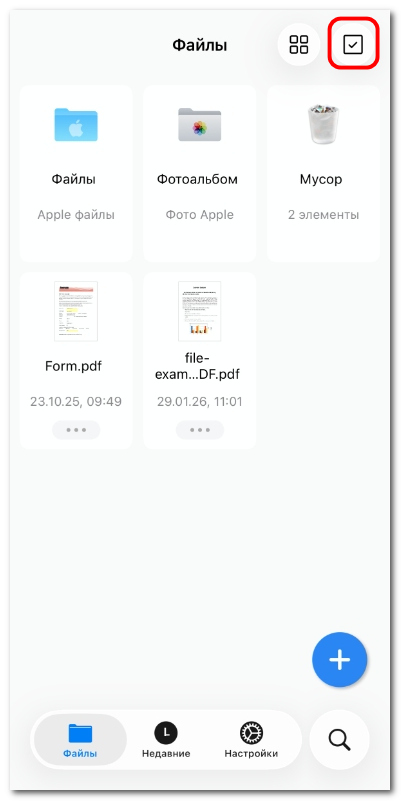Select the clock icon for Недавние
Viewport: 401px width, 801px height.
(166, 733)
